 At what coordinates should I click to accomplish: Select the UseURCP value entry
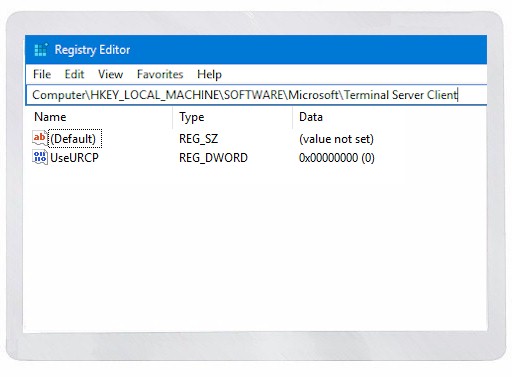[74, 158]
